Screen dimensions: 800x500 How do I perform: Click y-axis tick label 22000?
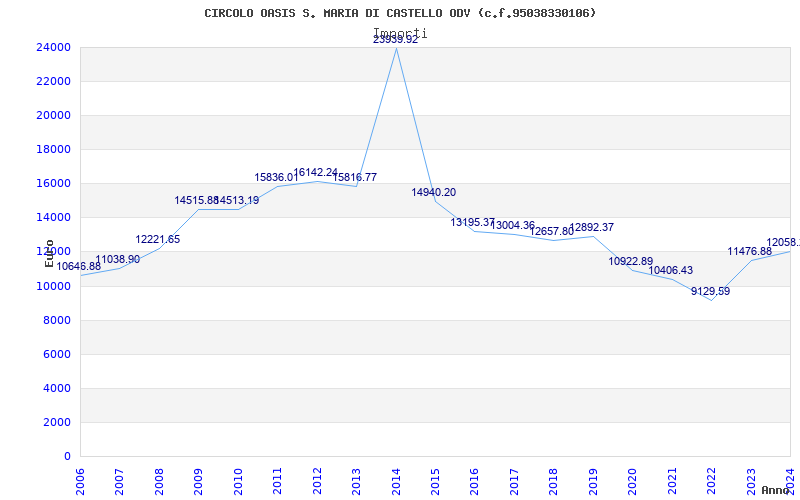[x=53, y=81]
